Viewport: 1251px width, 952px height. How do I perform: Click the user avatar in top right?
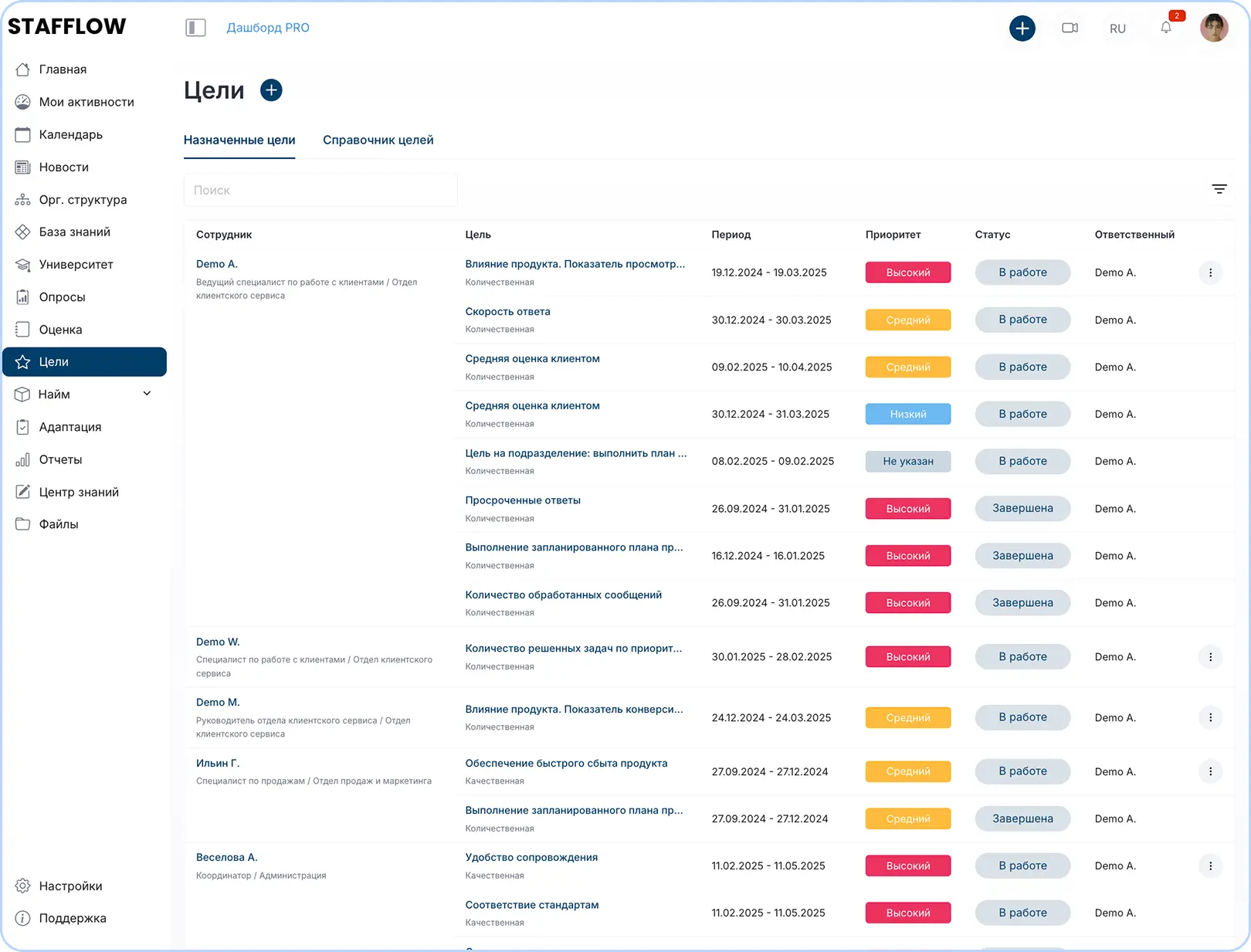click(x=1214, y=28)
